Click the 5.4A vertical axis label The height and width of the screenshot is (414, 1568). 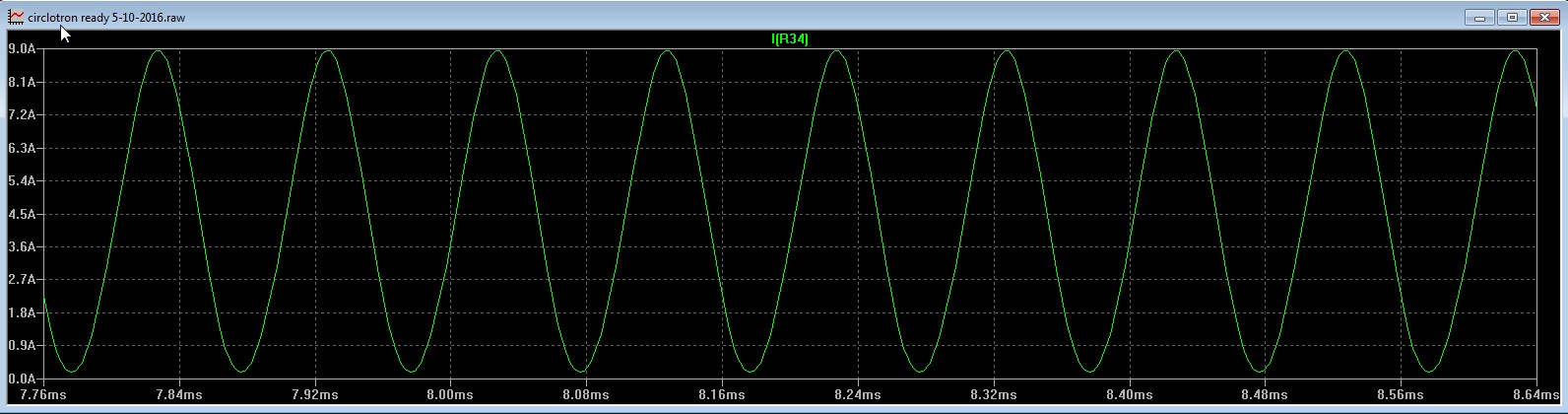tap(22, 180)
